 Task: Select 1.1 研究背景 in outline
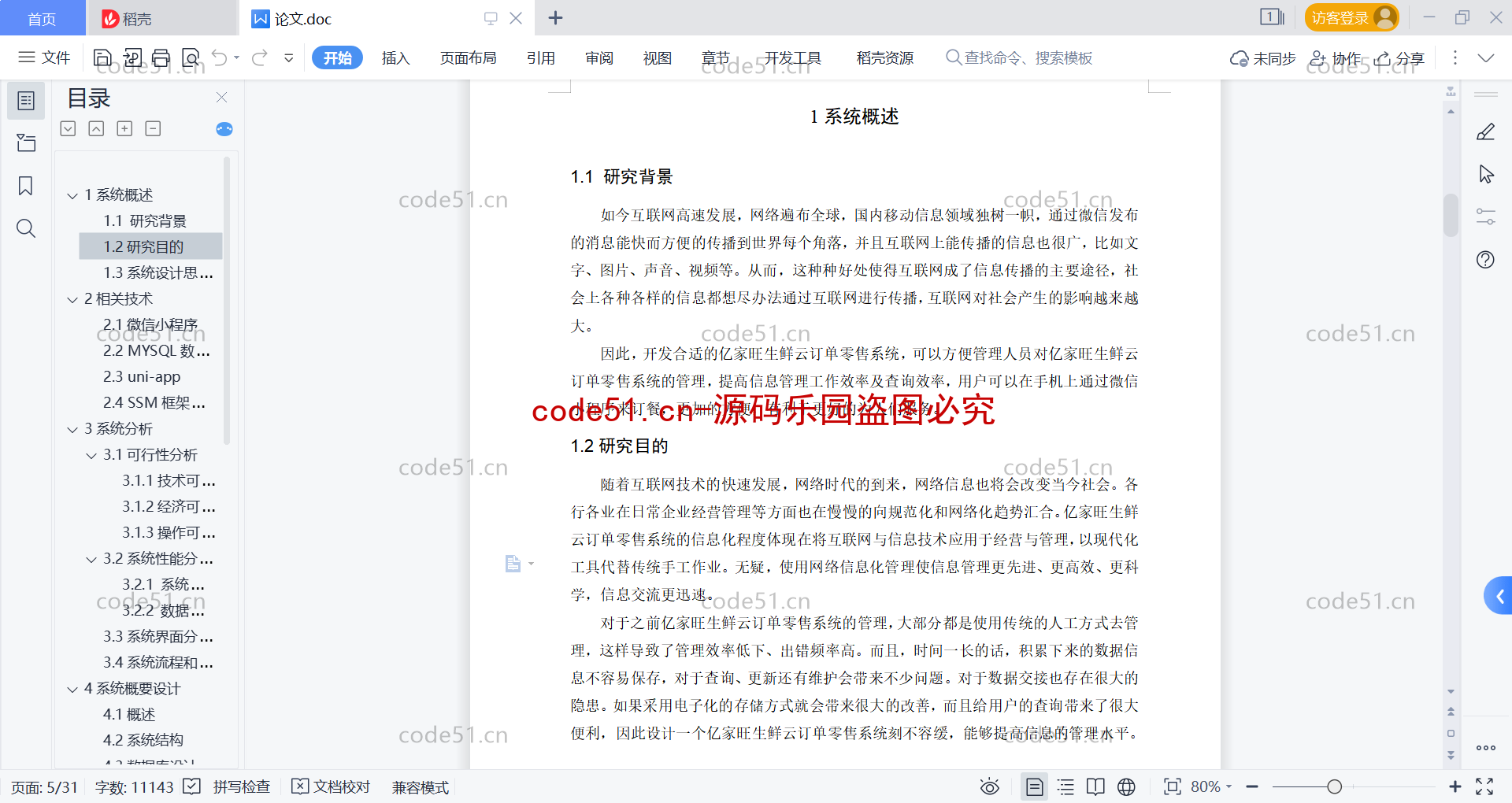[x=145, y=220]
